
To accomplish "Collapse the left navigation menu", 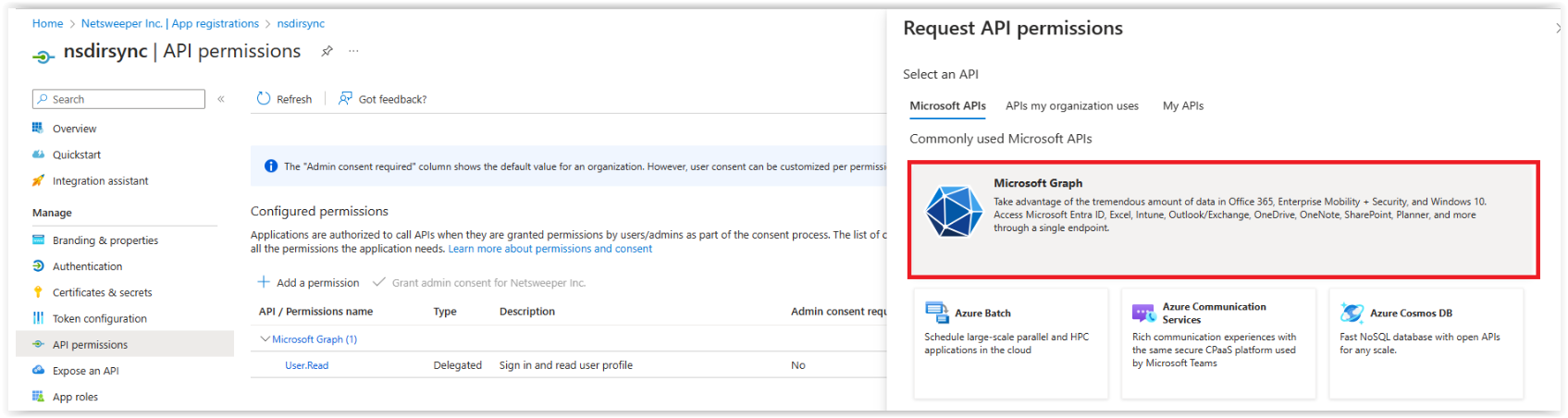I will click(x=221, y=99).
